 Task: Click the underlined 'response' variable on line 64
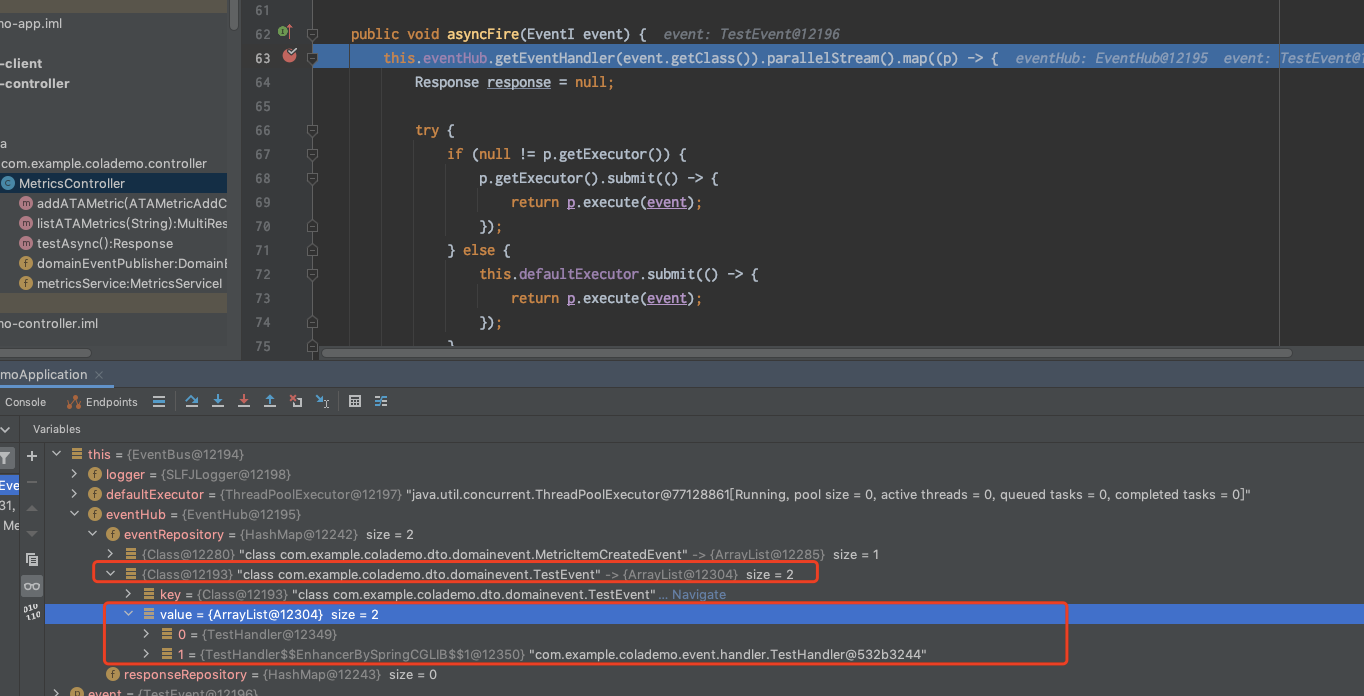point(519,82)
